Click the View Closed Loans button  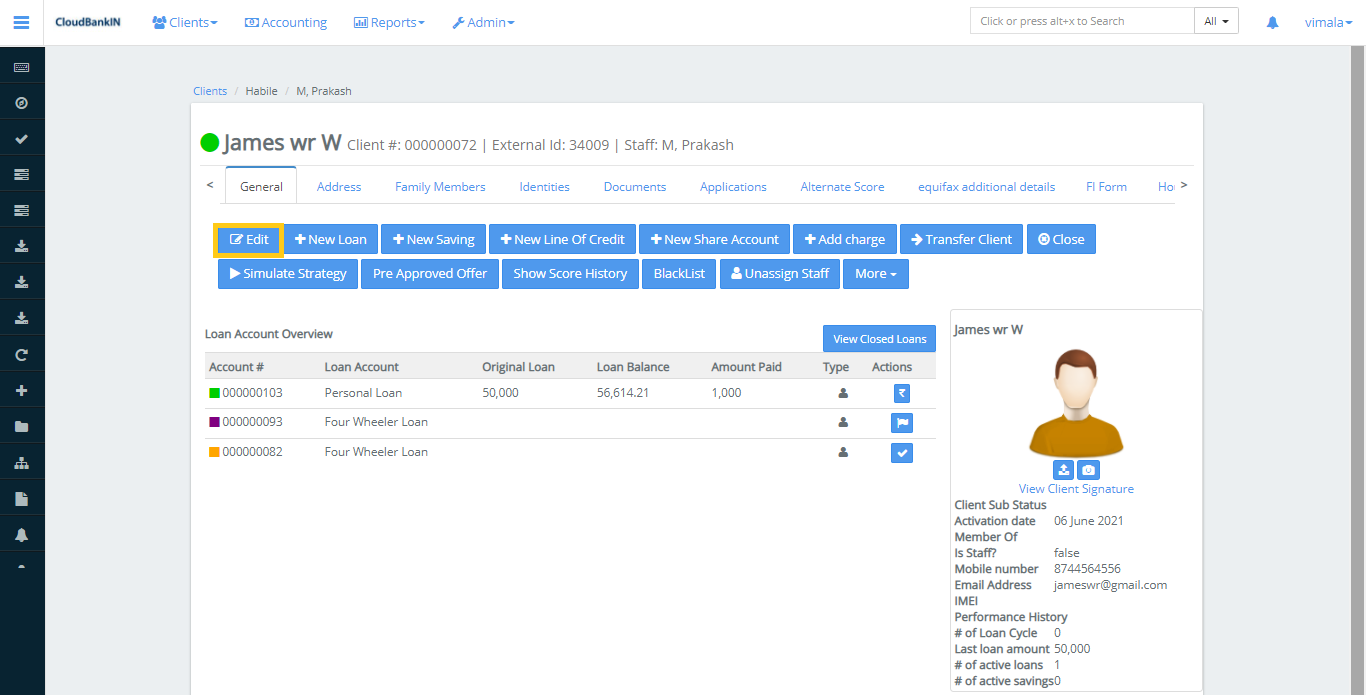(x=879, y=339)
